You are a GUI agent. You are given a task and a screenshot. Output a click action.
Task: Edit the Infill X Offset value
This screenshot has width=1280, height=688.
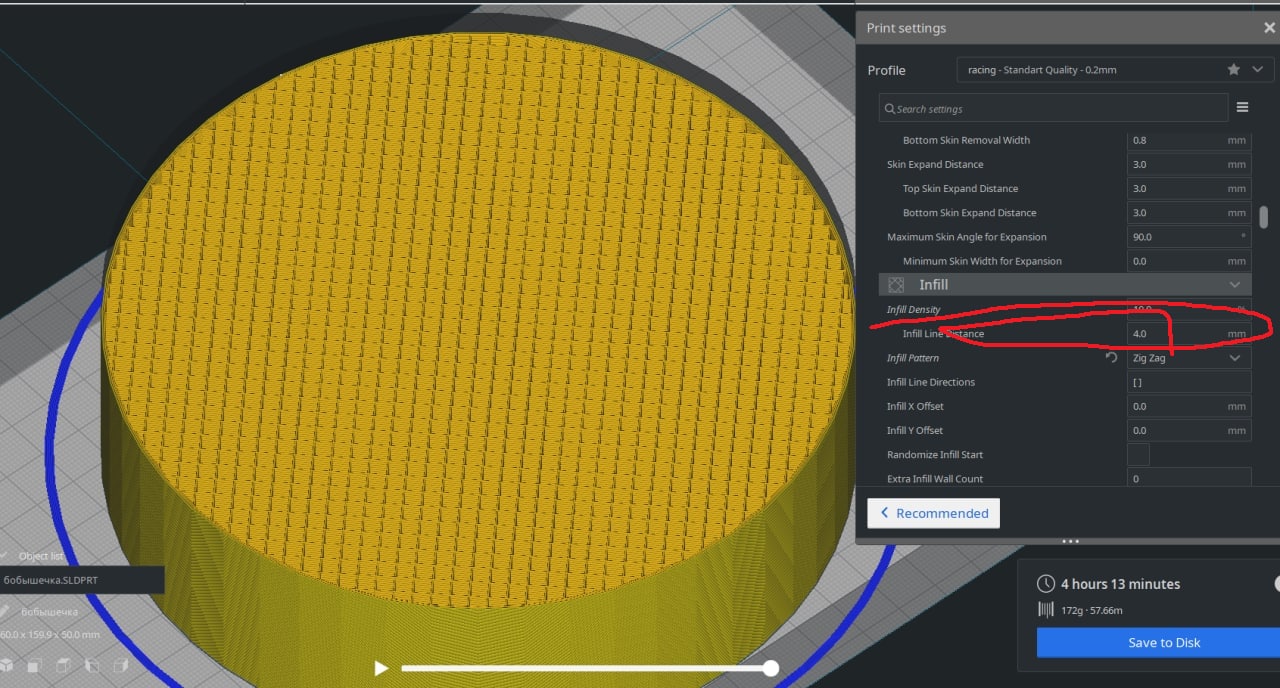[x=1189, y=406]
